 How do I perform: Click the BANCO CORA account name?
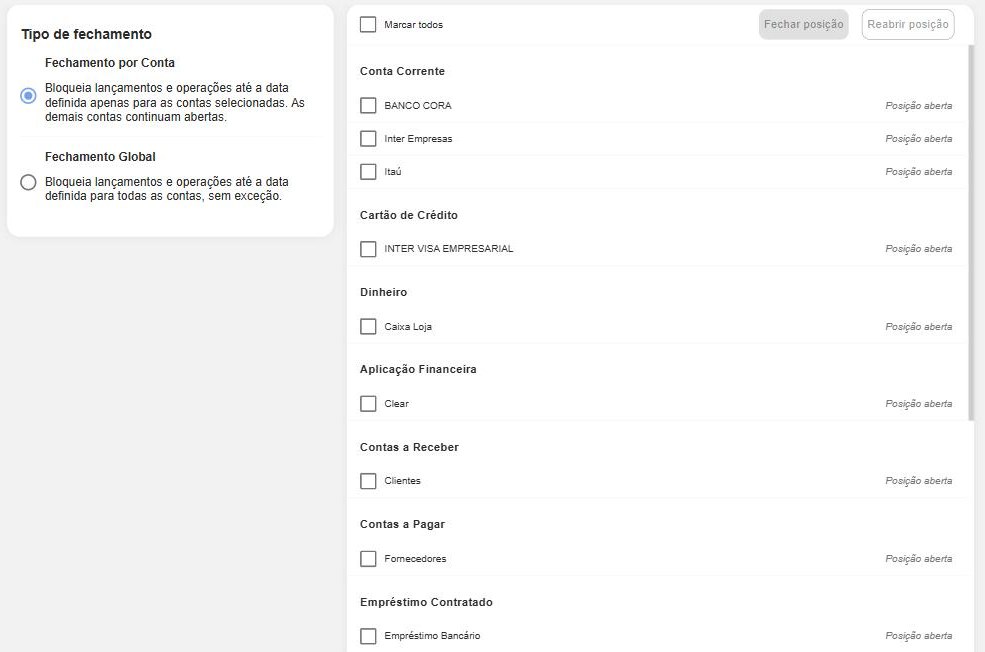[x=418, y=106]
